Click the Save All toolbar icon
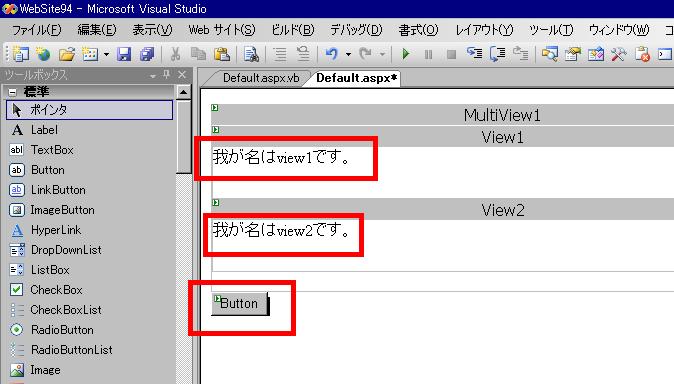674x384 pixels. 147,54
